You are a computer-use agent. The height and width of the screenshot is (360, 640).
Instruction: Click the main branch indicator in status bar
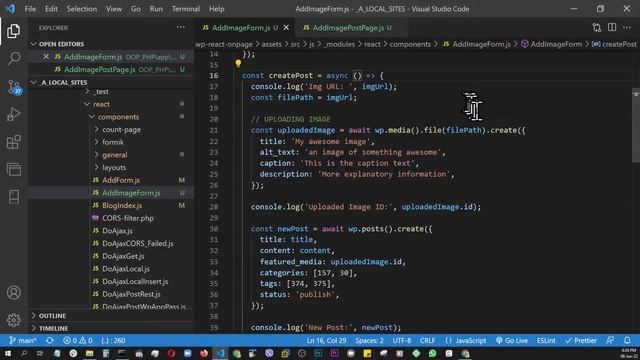click(x=22, y=340)
